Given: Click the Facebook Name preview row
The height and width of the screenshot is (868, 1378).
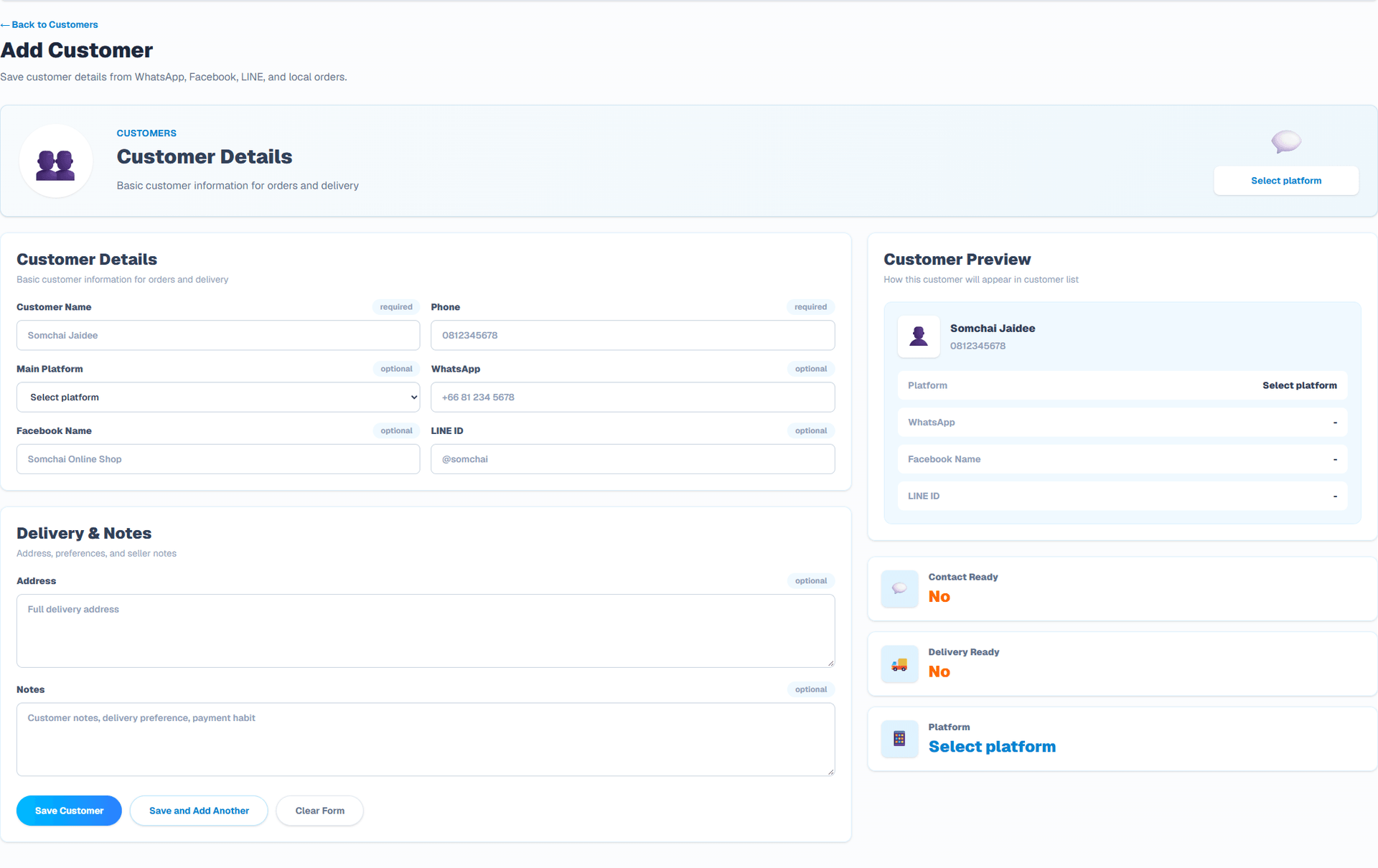Looking at the screenshot, I should tap(1122, 459).
